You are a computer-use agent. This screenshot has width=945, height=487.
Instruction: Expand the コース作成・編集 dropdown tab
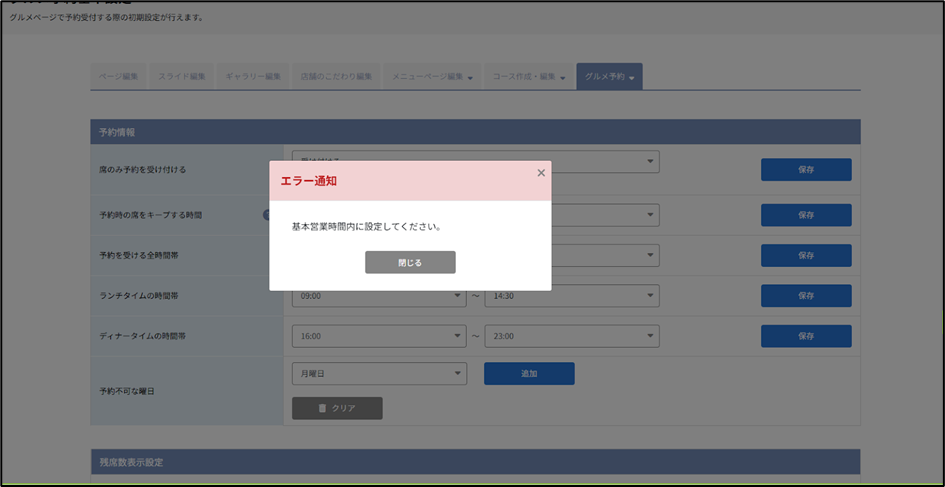[529, 77]
